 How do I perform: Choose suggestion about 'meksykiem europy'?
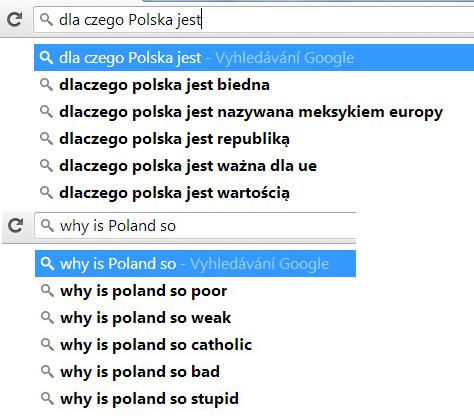coord(254,112)
